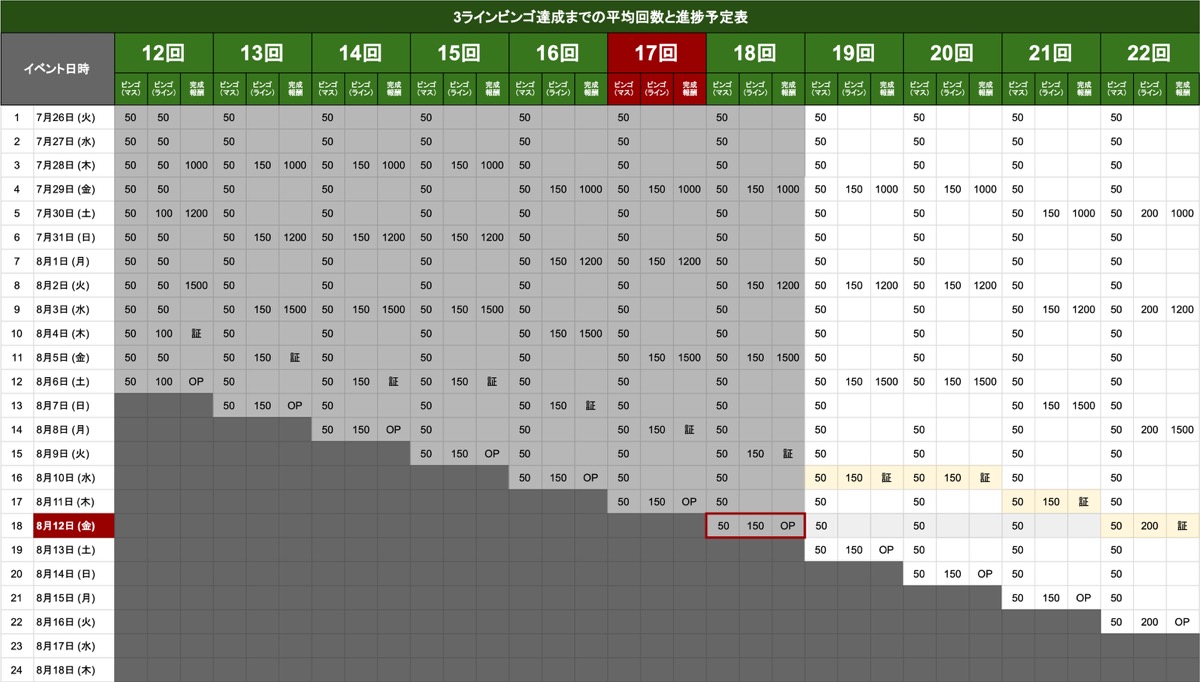Image resolution: width=1200 pixels, height=682 pixels.
Task: Select the 22回 column header
Action: click(x=1150, y=53)
